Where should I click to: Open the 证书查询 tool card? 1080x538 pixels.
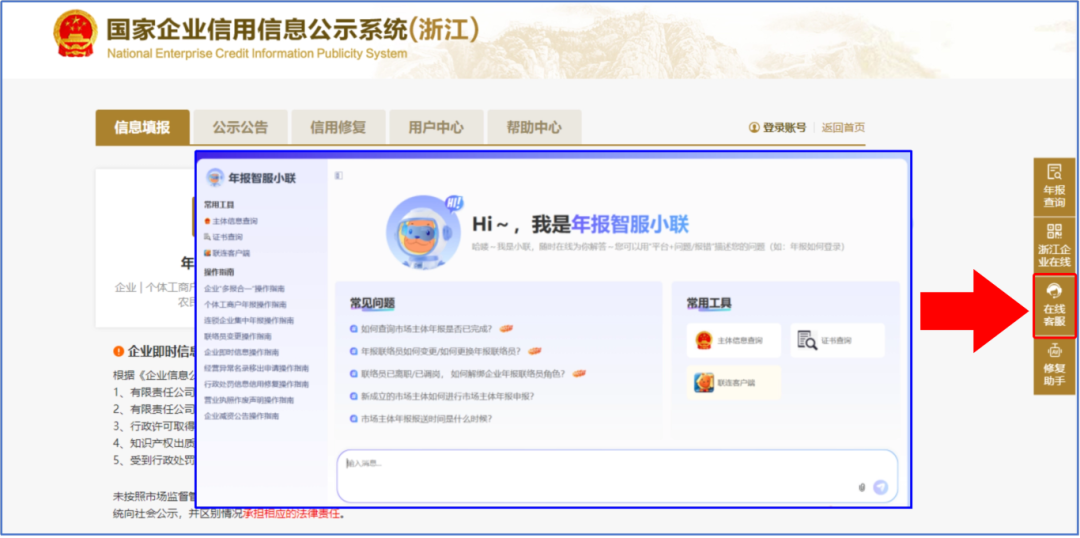click(x=837, y=340)
